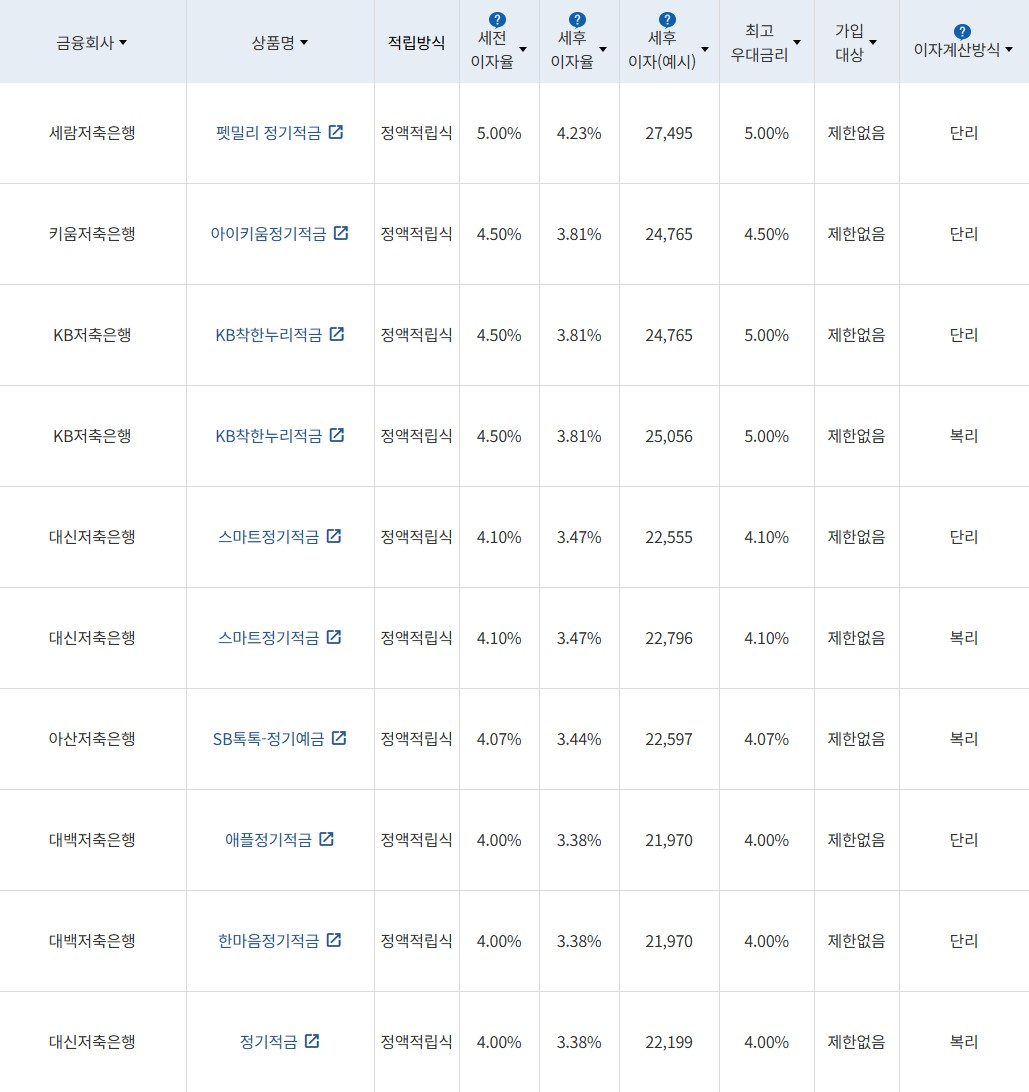The width and height of the screenshot is (1029, 1092).
Task: Open external link icon beside 한마음정기적금
Action: point(334,940)
